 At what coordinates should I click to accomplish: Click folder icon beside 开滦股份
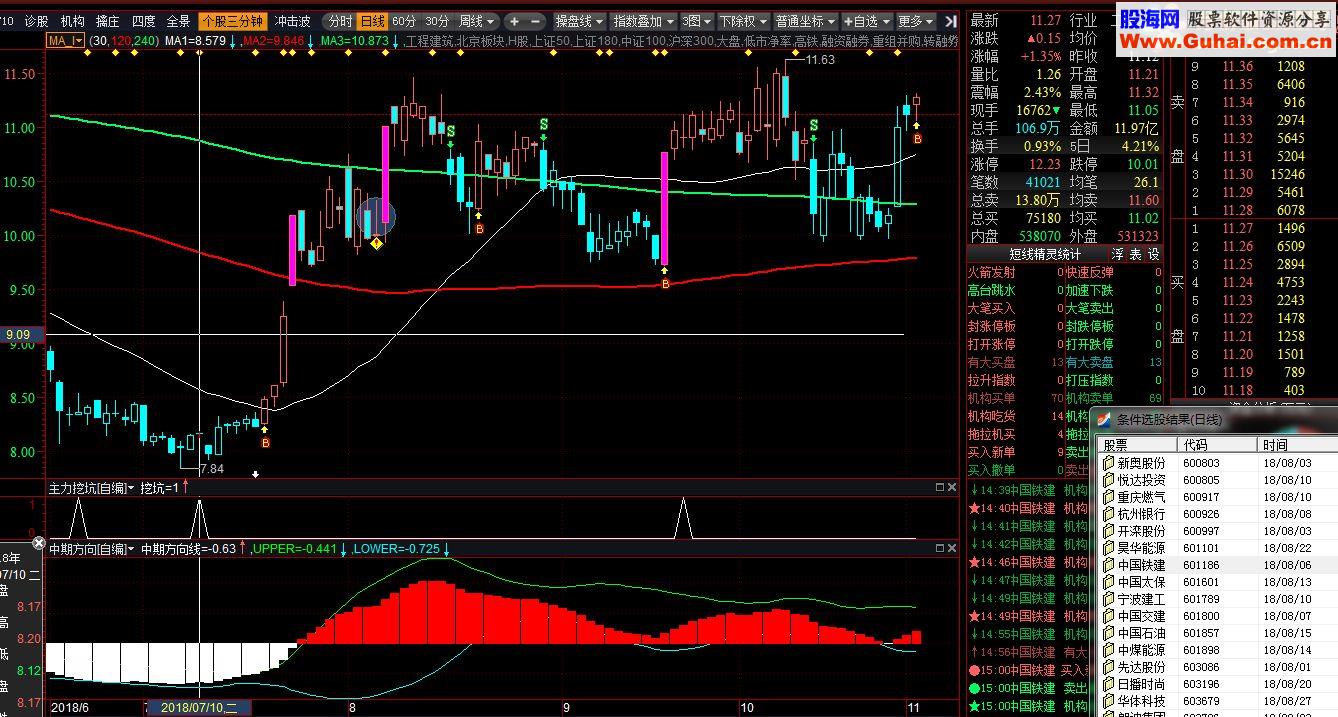click(x=1108, y=531)
